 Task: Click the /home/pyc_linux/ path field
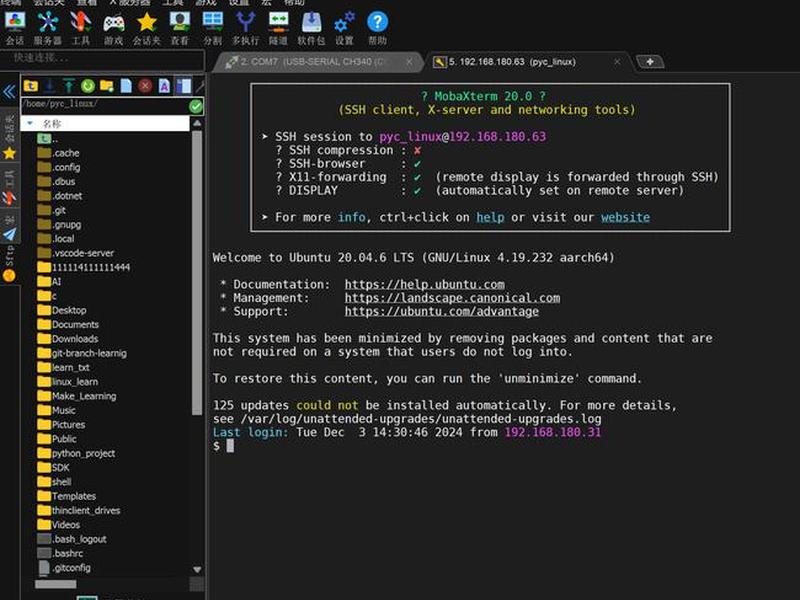[105, 105]
